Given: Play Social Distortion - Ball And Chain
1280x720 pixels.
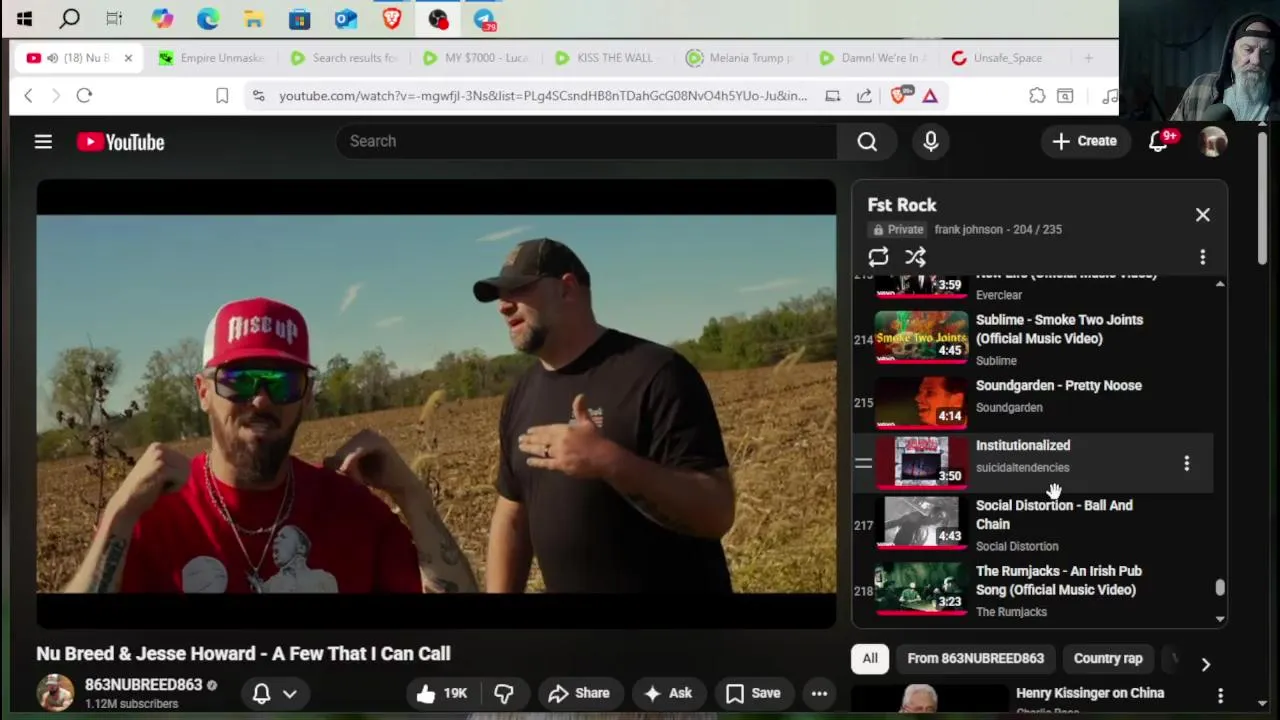Looking at the screenshot, I should tap(1054, 514).
